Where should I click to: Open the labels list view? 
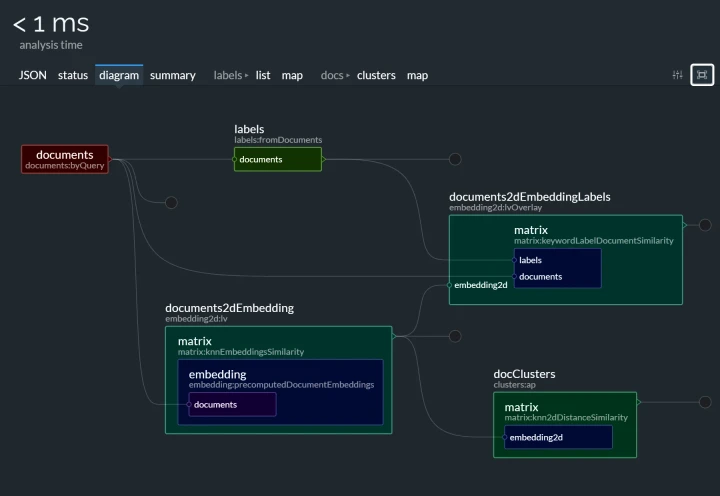tap(263, 75)
